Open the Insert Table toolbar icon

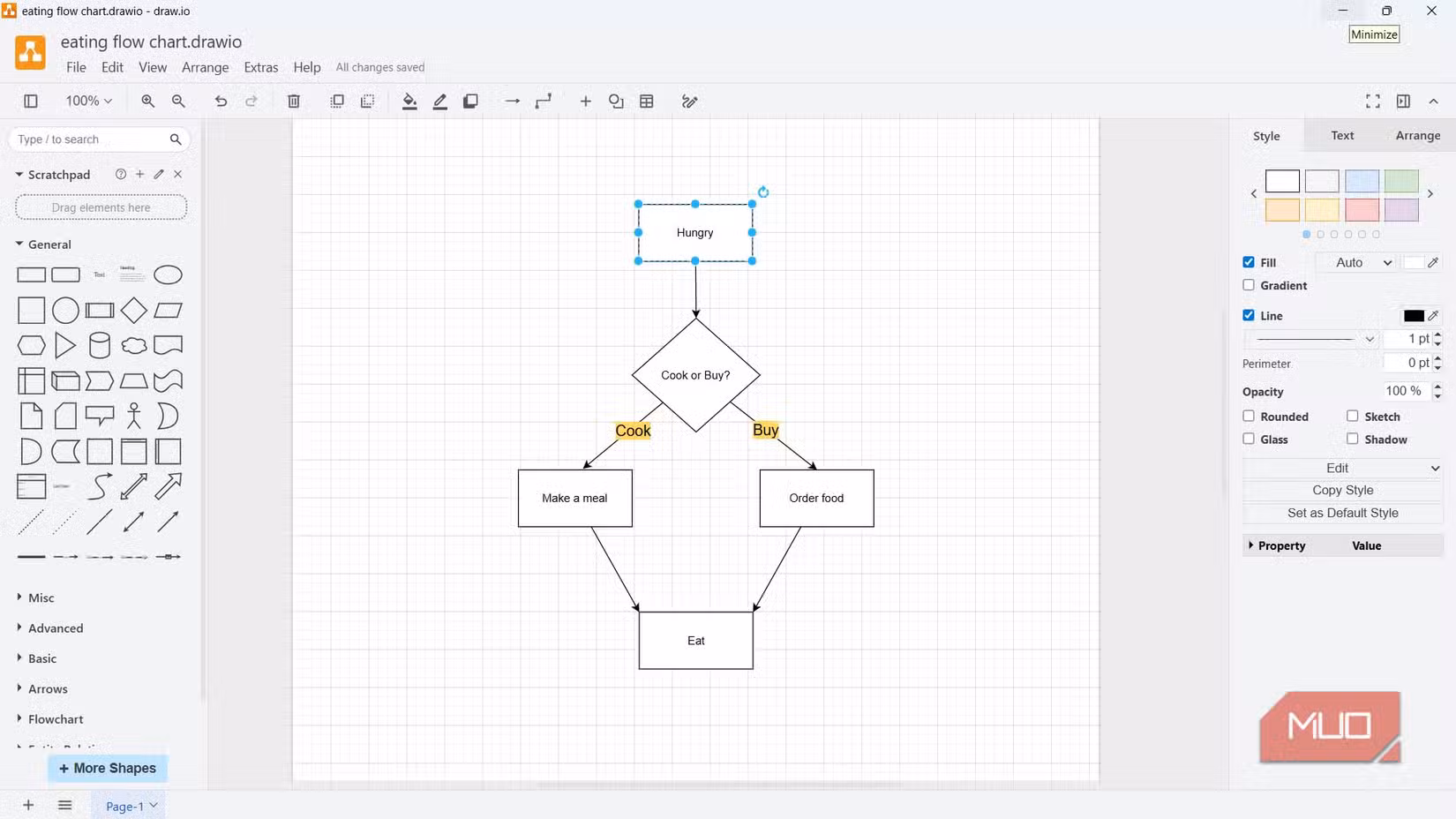(x=647, y=101)
